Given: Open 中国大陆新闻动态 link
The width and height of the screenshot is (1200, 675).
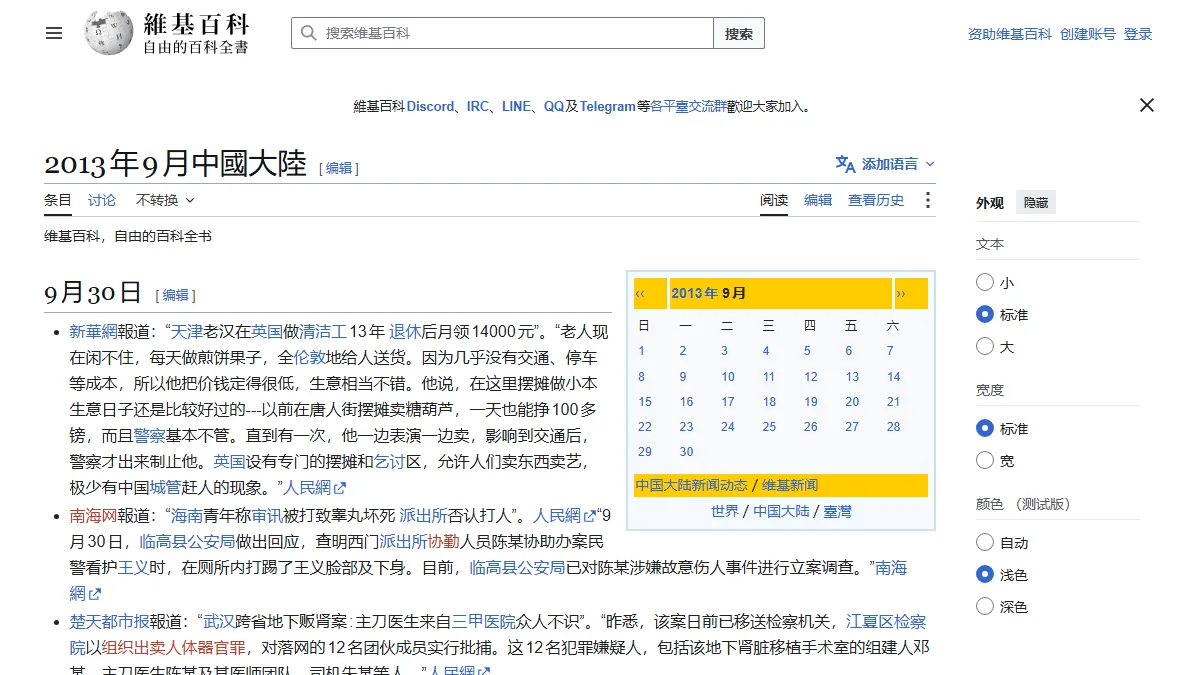Looking at the screenshot, I should pyautogui.click(x=692, y=485).
